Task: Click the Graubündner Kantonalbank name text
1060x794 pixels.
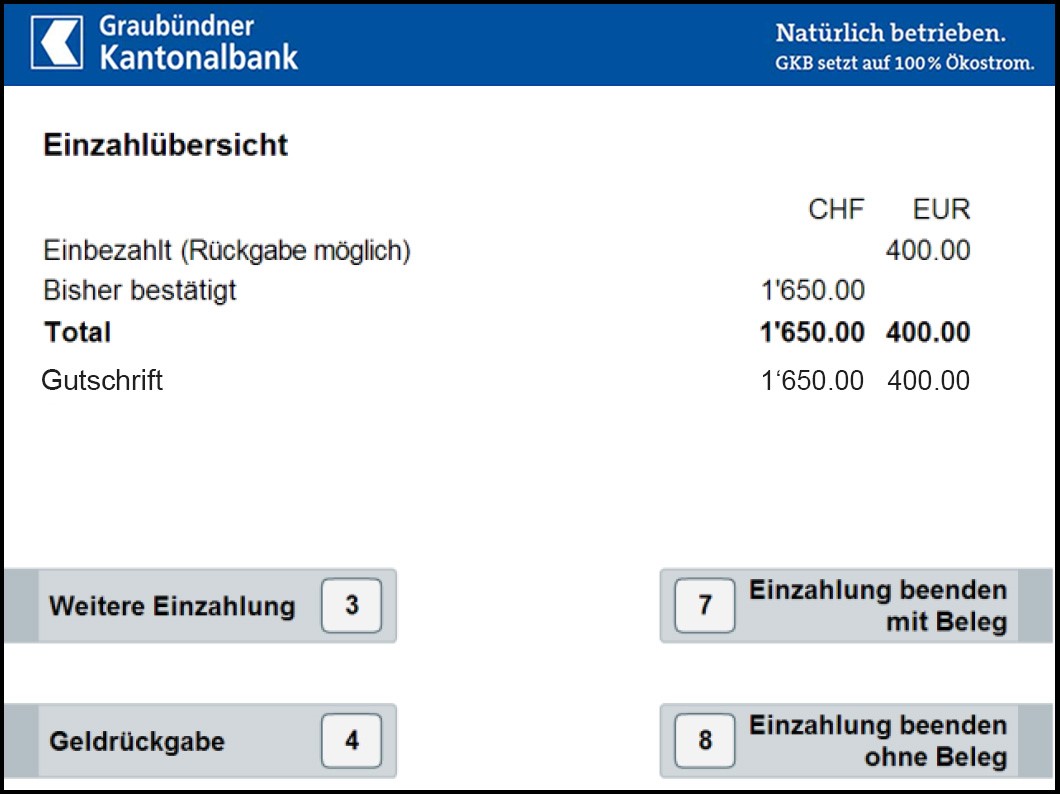Action: tap(198, 43)
